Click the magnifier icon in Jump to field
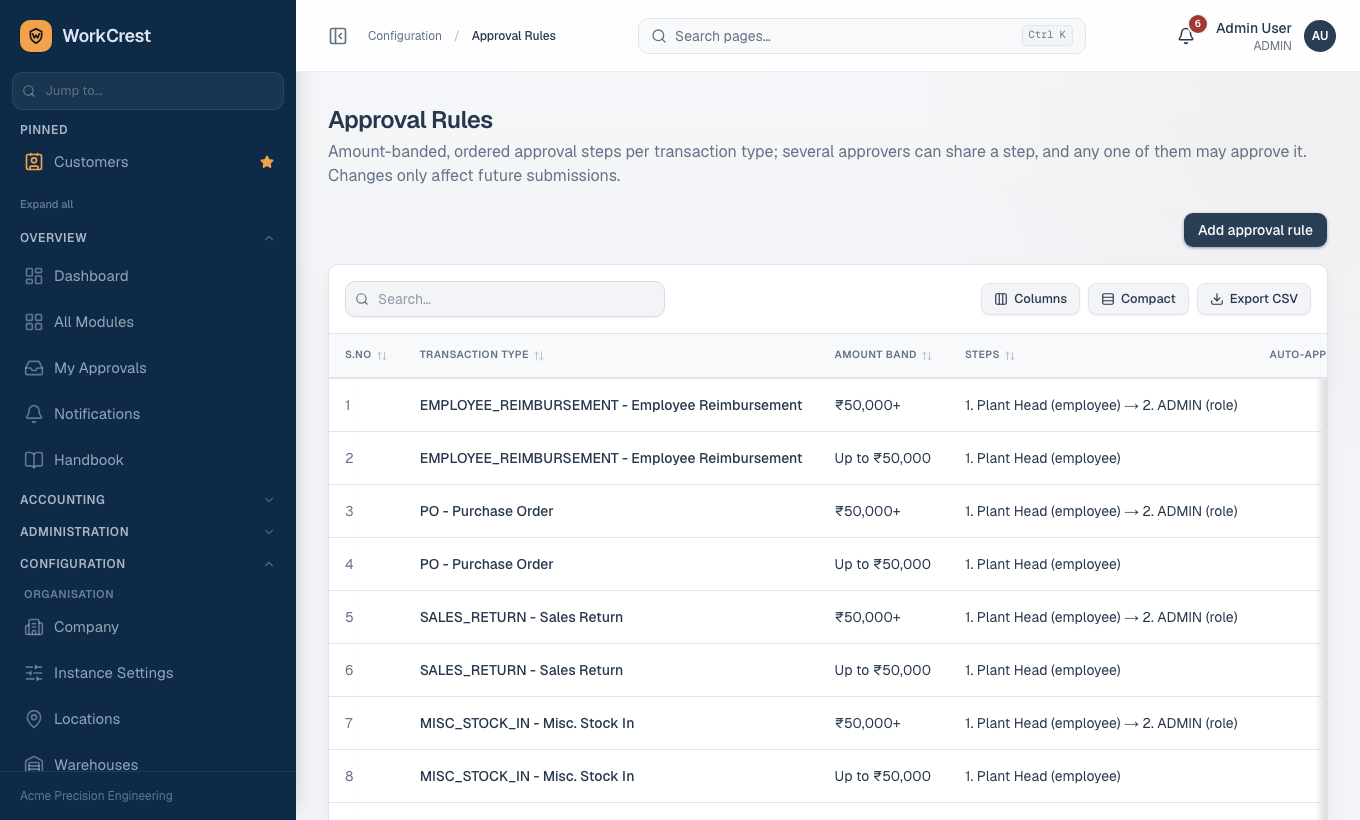Viewport: 1360px width, 820px height. pos(30,91)
